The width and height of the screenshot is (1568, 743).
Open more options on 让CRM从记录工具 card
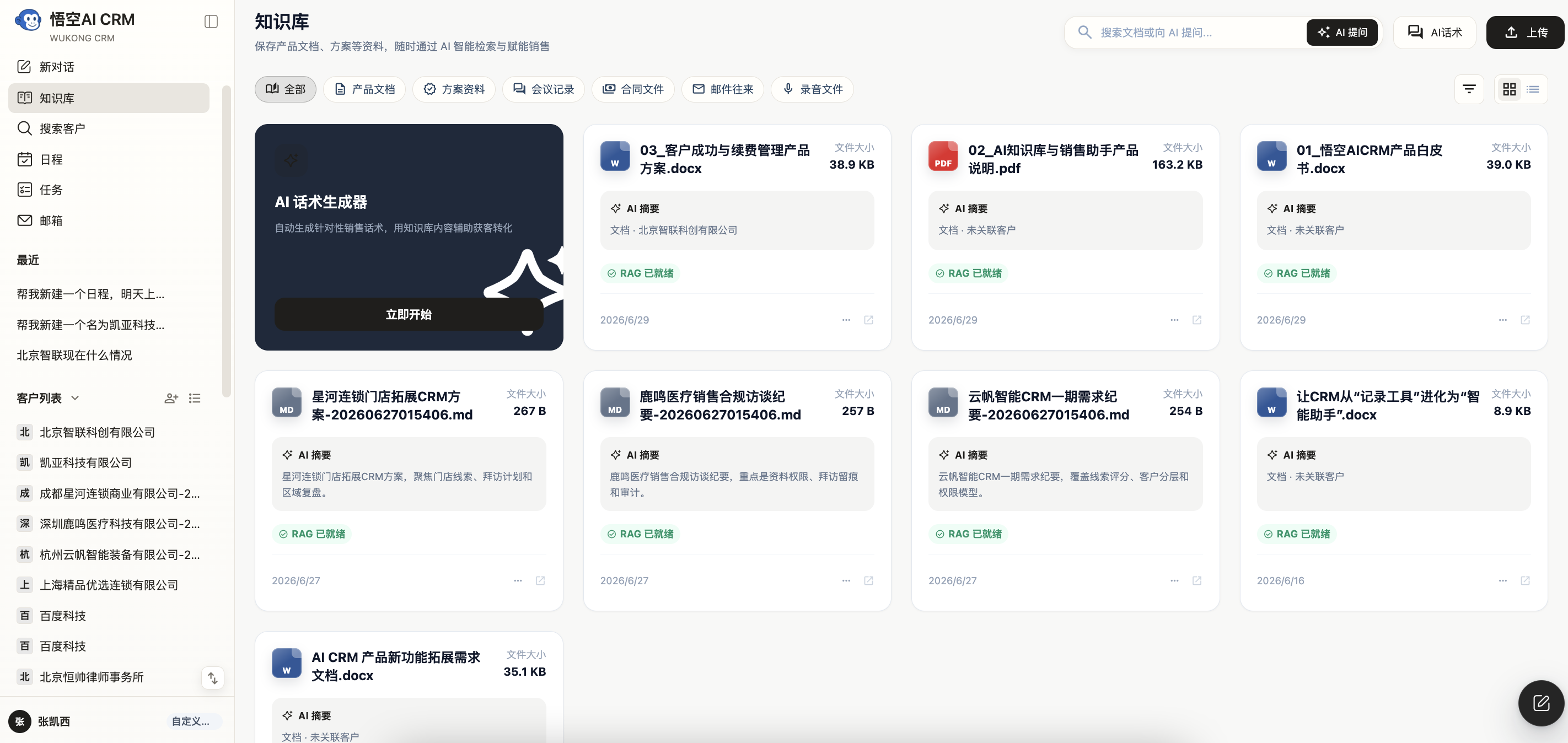pyautogui.click(x=1503, y=580)
